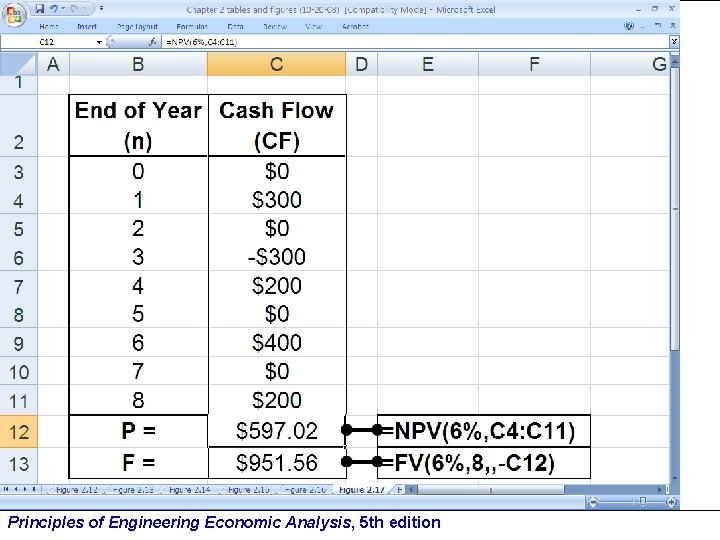Close the workbook window in ribbon row
Screen dimensions: 720x540
click(673, 26)
